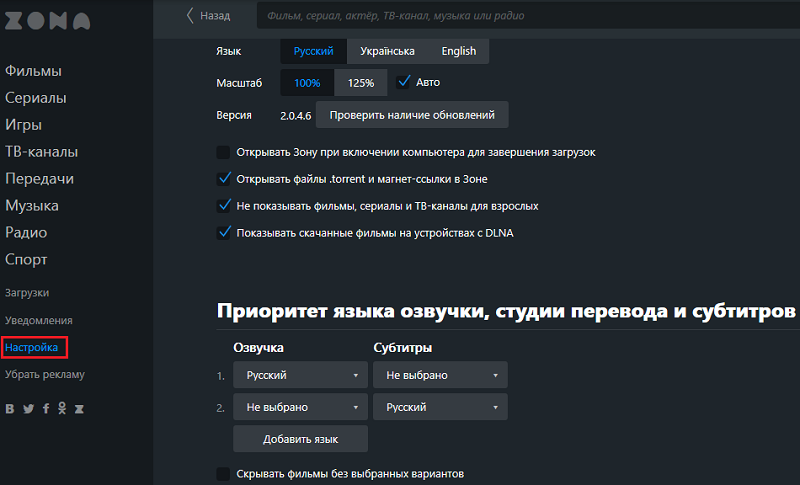Go to Загрузки in sidebar
Viewport: 800px width, 485px height.
point(27,293)
